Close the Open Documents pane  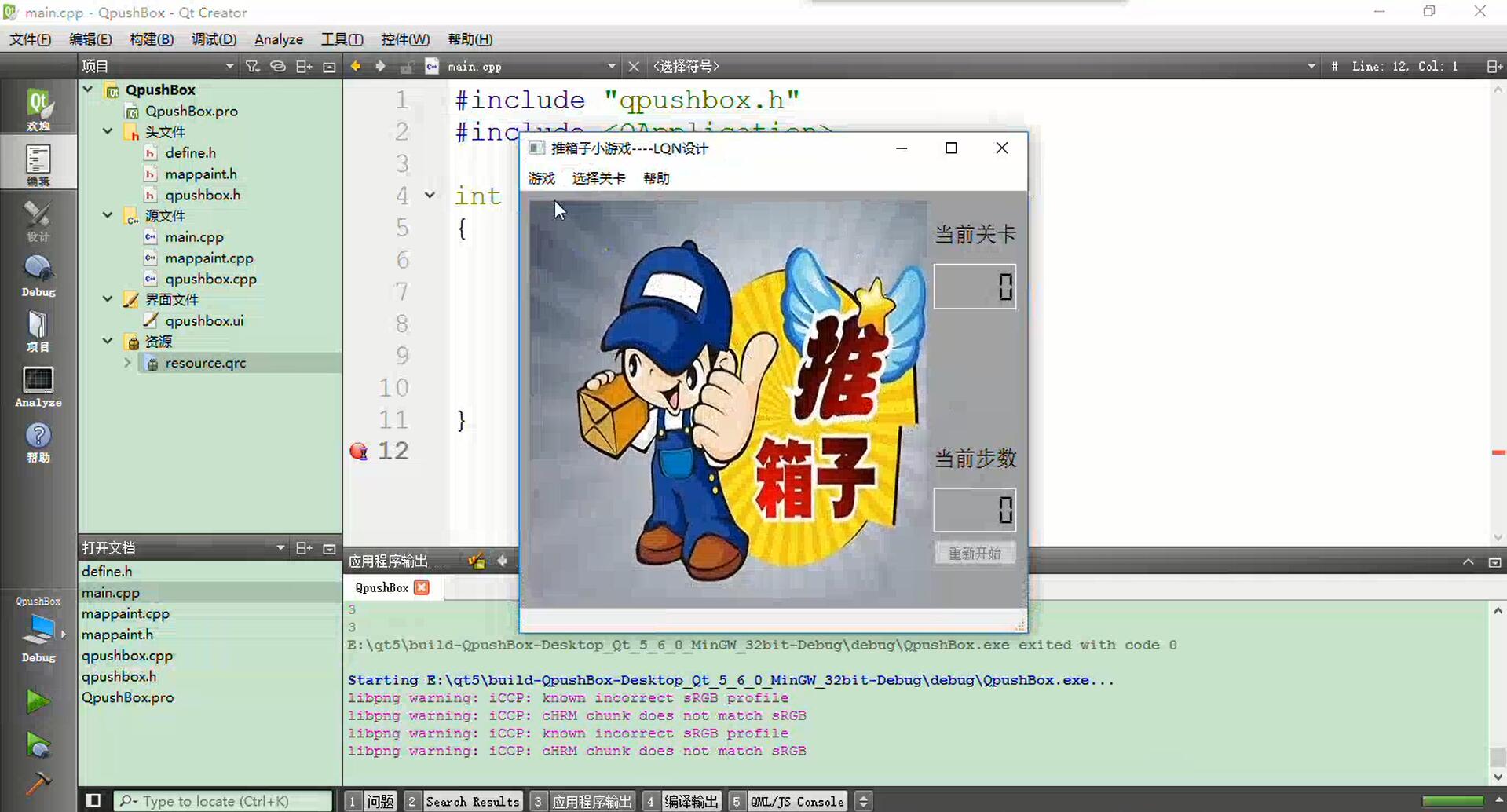pyautogui.click(x=329, y=548)
